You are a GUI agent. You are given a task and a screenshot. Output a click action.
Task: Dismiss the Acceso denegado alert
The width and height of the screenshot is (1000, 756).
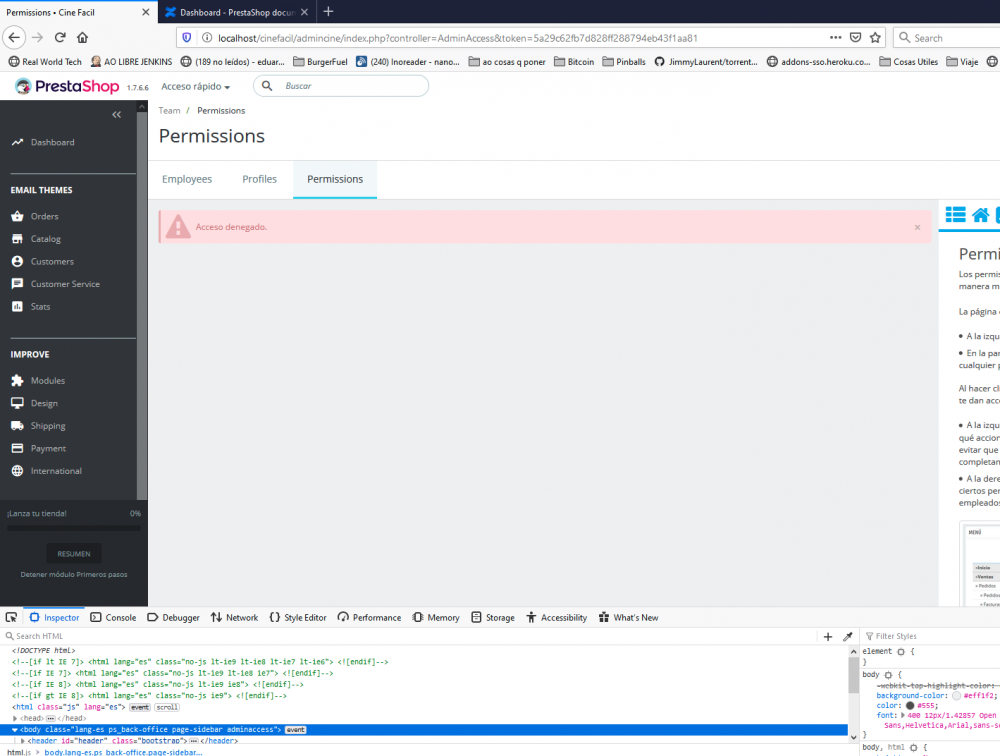[x=917, y=227]
